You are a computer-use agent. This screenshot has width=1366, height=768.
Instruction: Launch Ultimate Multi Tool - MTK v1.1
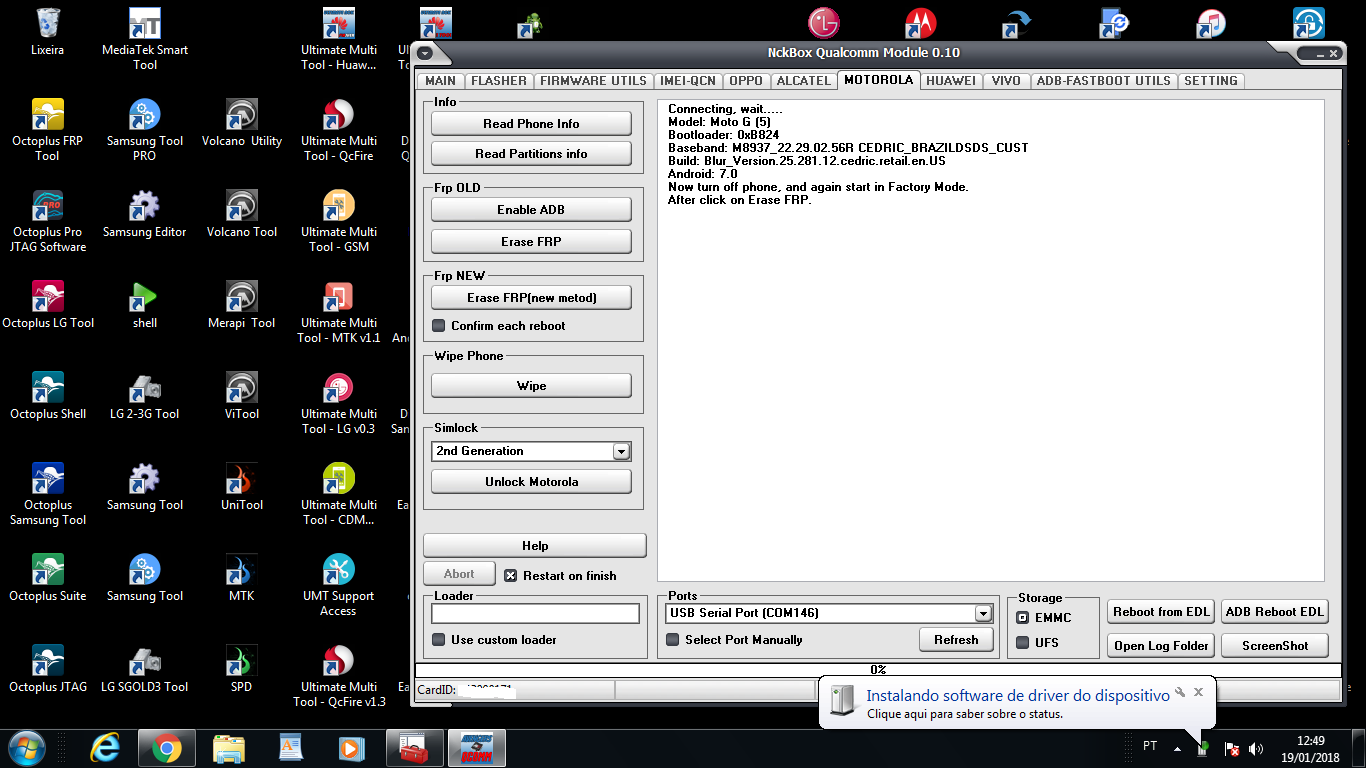click(x=338, y=312)
